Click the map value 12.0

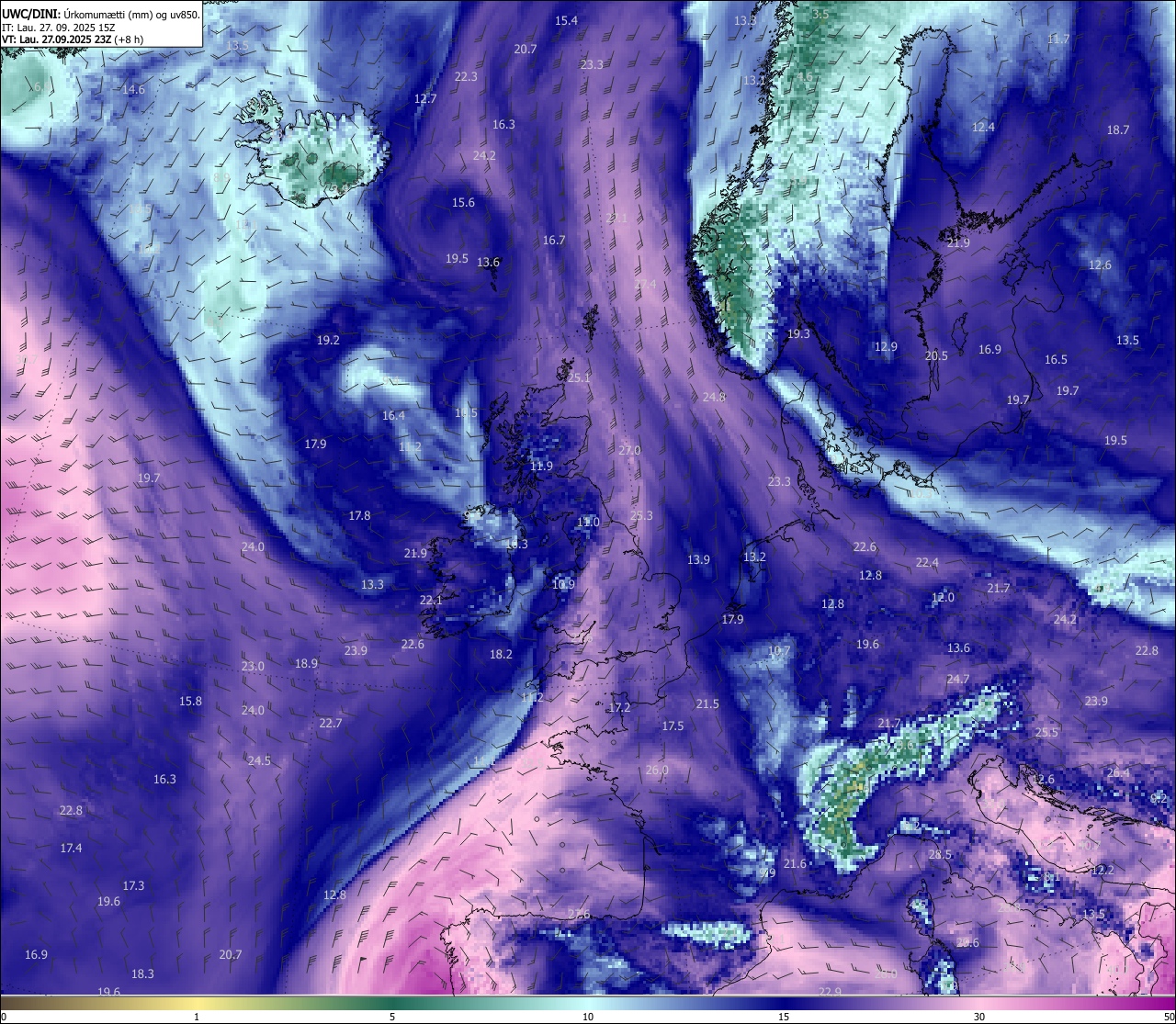click(x=943, y=597)
